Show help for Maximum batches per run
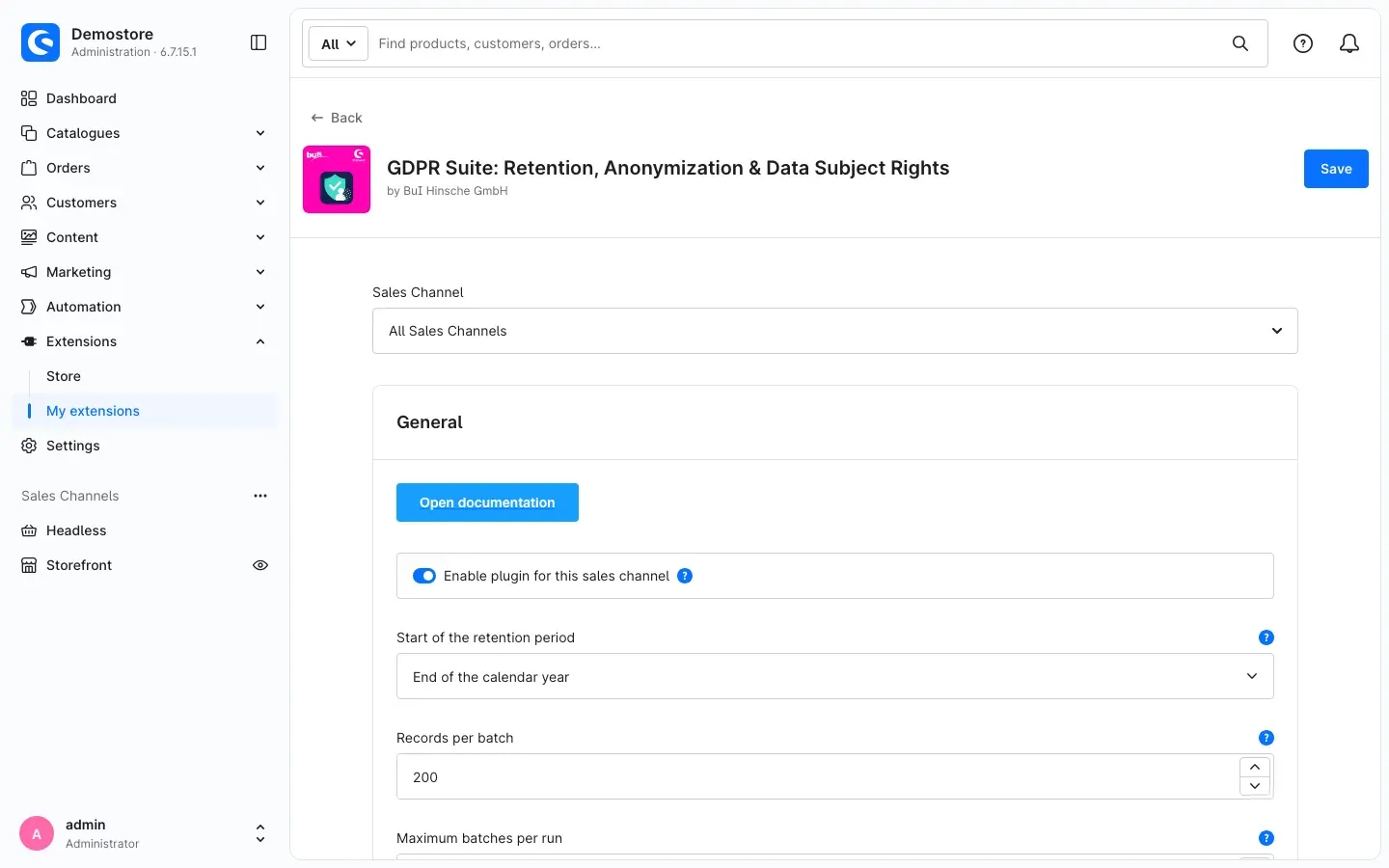 point(1266,838)
